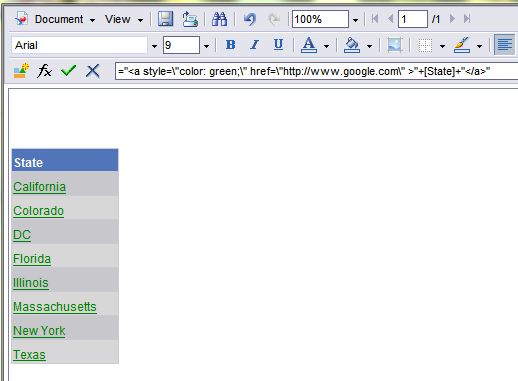Open the Massachusetts link

click(55, 307)
